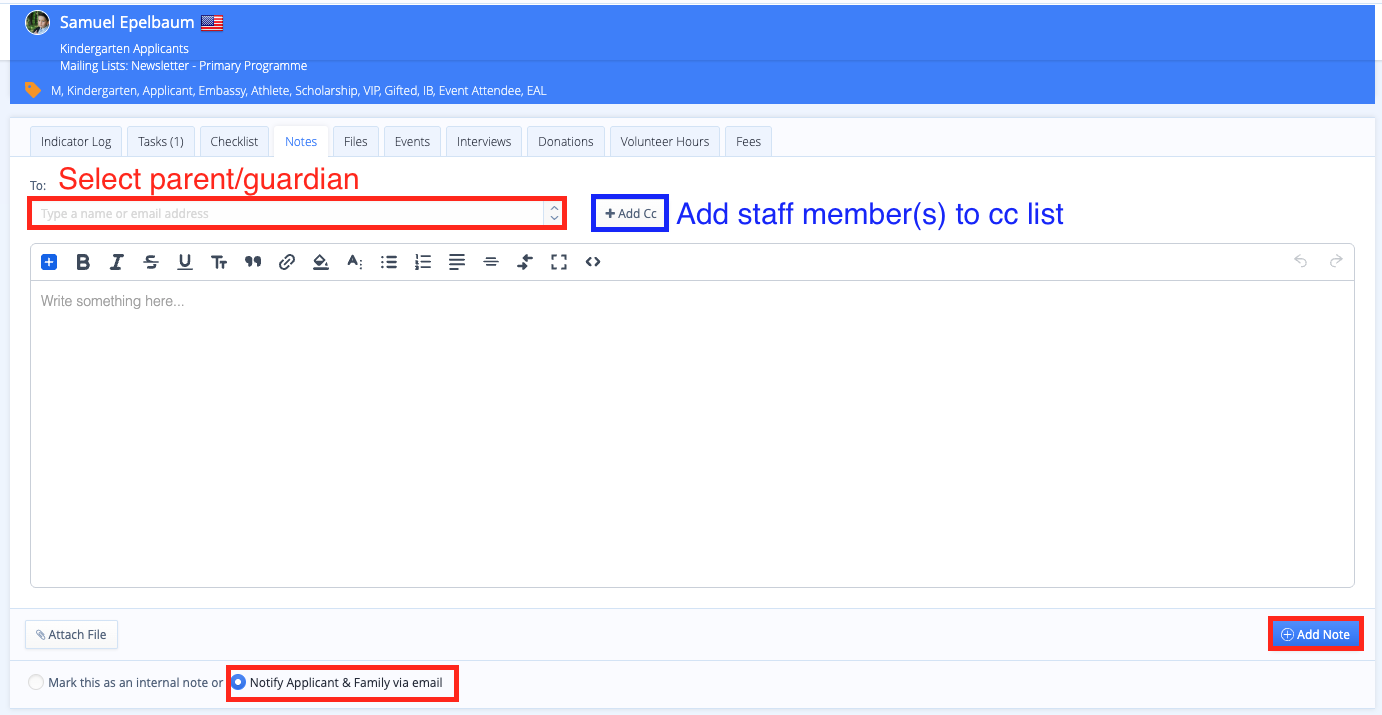
Task: Select 'Mark this as an internal note'
Action: pyautogui.click(x=37, y=683)
